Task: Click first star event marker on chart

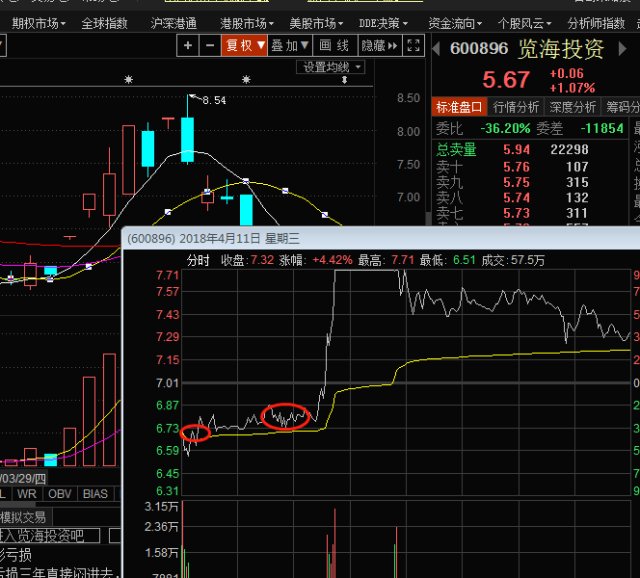Action: pos(129,80)
